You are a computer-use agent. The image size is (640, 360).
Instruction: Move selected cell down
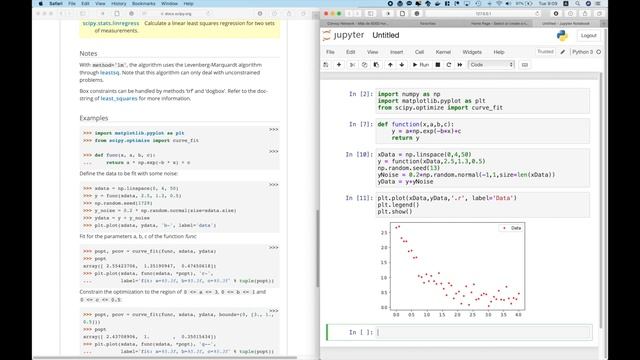click(x=402, y=64)
